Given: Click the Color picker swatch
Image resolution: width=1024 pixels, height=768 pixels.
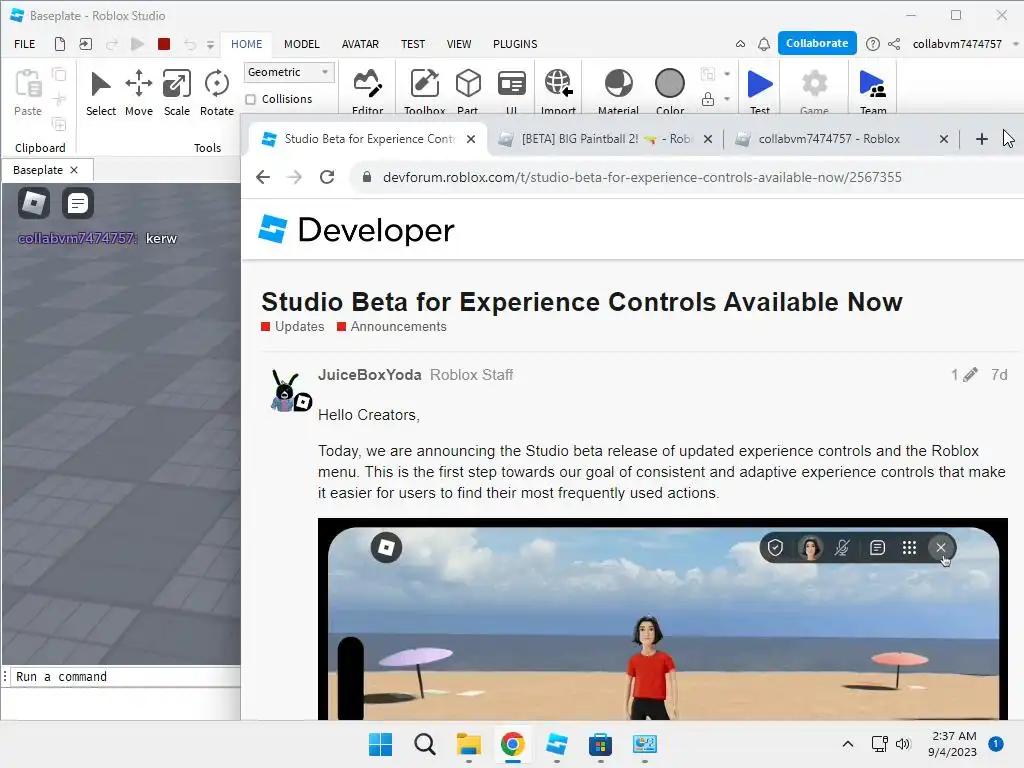Looking at the screenshot, I should click(669, 91).
